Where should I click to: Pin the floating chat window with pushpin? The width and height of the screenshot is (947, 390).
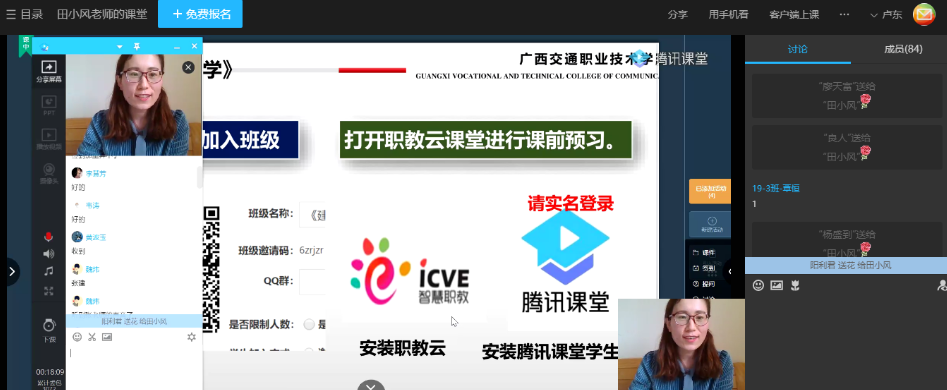pos(136,46)
